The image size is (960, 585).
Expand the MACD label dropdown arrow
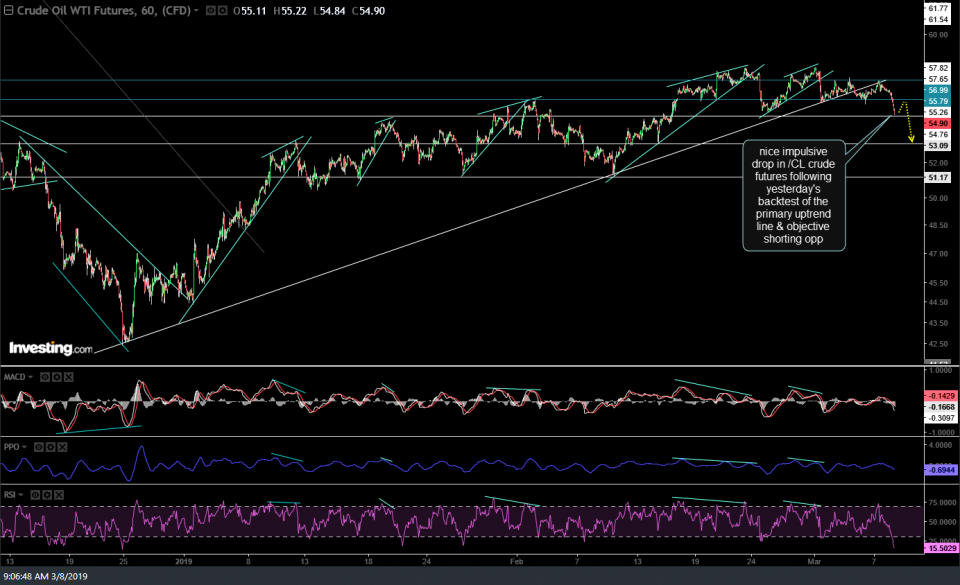[29, 377]
